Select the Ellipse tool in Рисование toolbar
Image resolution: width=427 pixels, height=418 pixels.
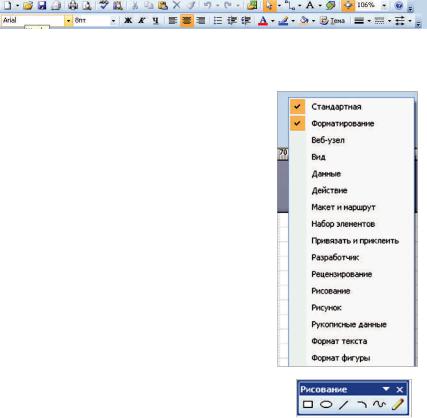pyautogui.click(x=326, y=405)
